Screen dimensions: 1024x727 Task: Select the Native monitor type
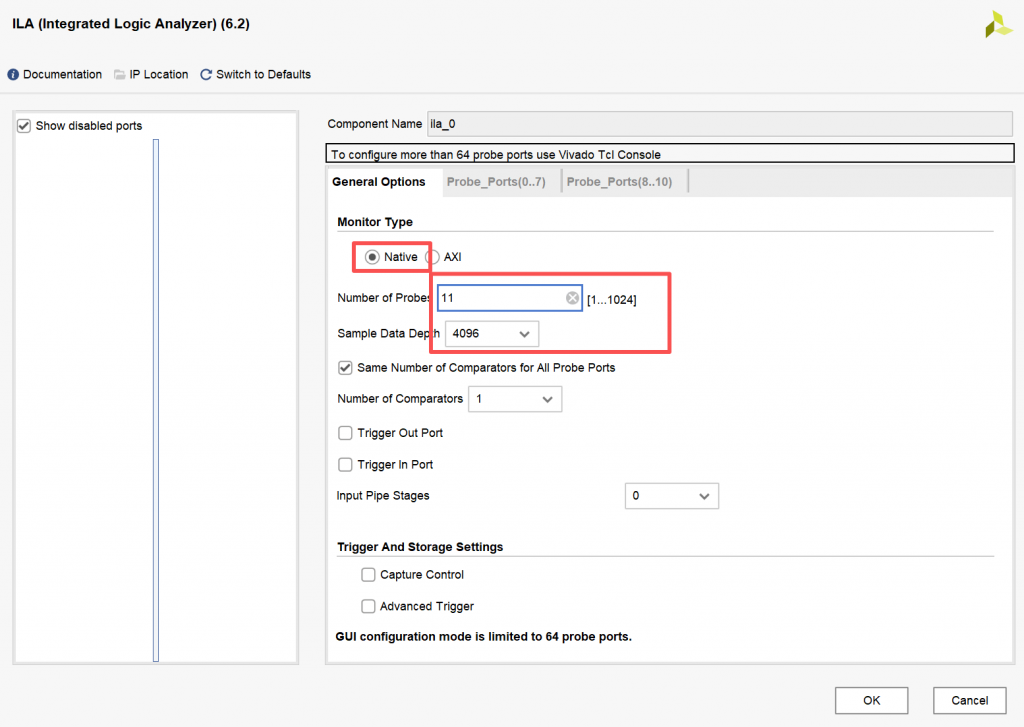tap(373, 257)
